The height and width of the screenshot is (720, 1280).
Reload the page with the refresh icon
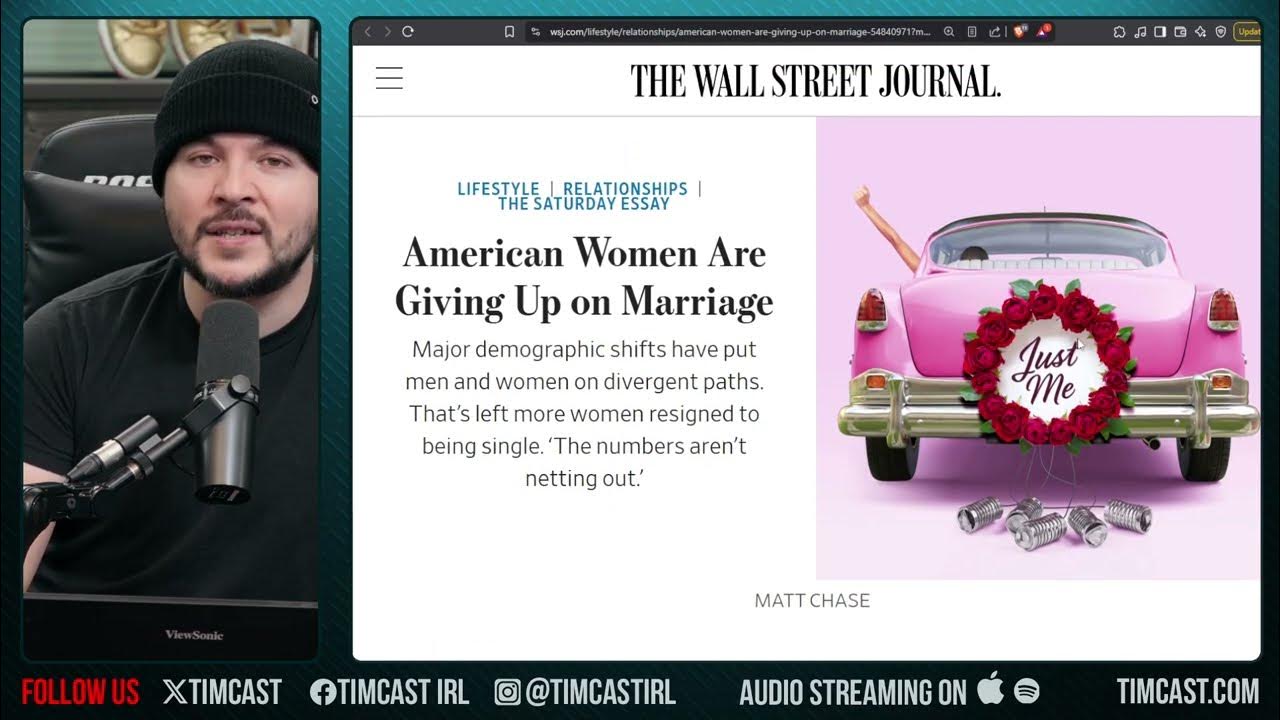[408, 32]
